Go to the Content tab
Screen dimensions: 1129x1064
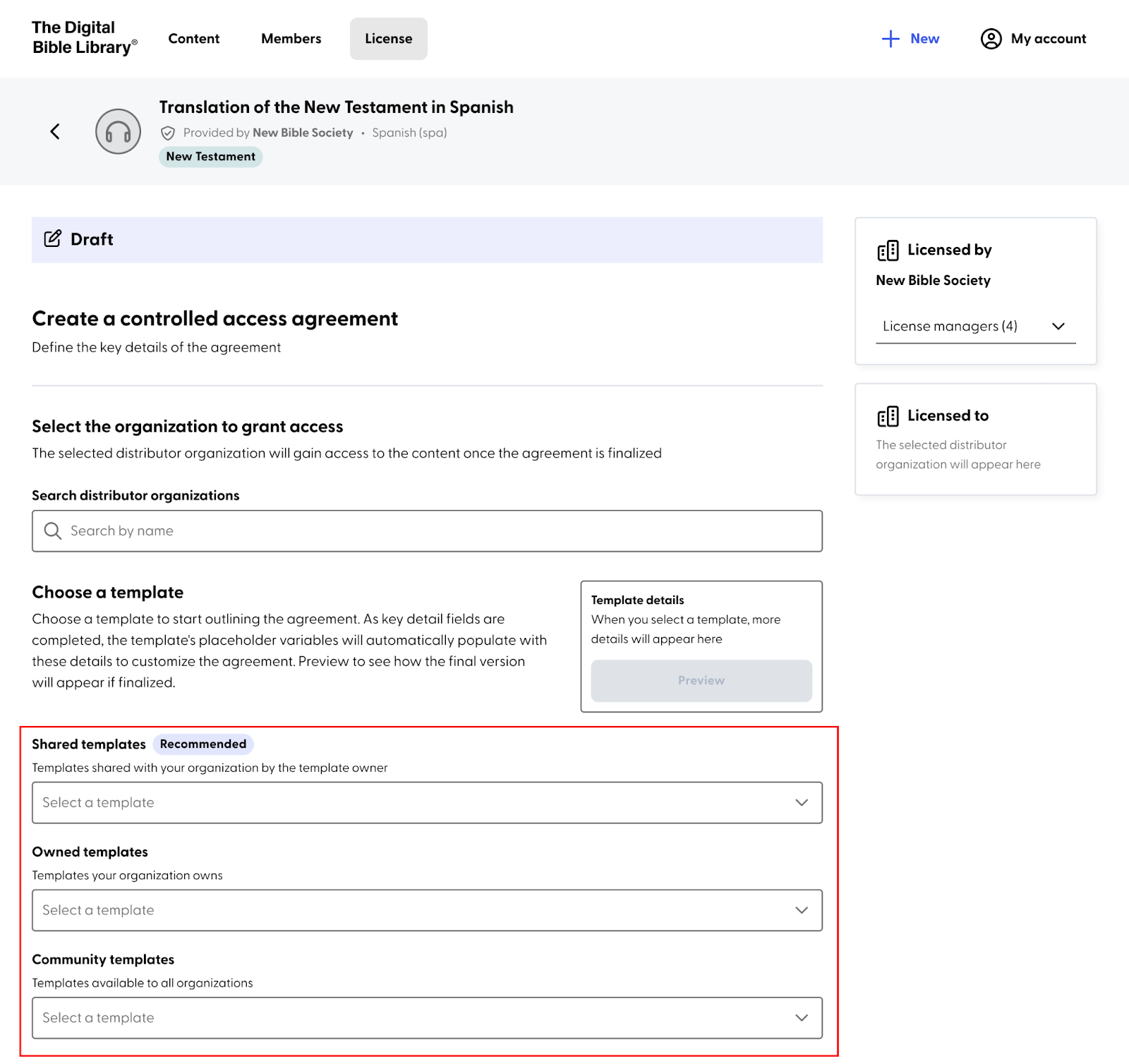point(194,39)
